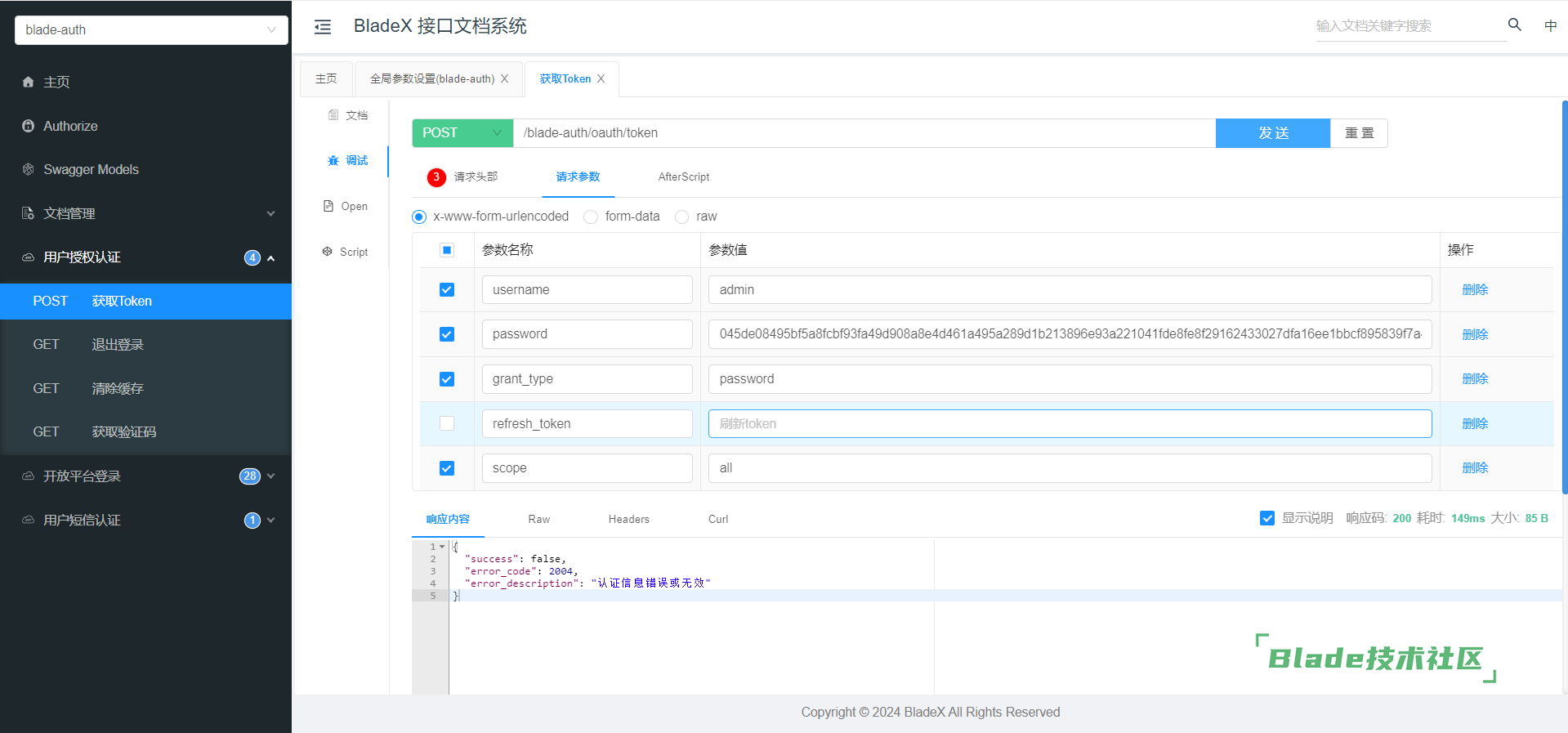Click the red 3 badge on 请求头部
Image resolution: width=1568 pixels, height=733 pixels.
[x=436, y=177]
